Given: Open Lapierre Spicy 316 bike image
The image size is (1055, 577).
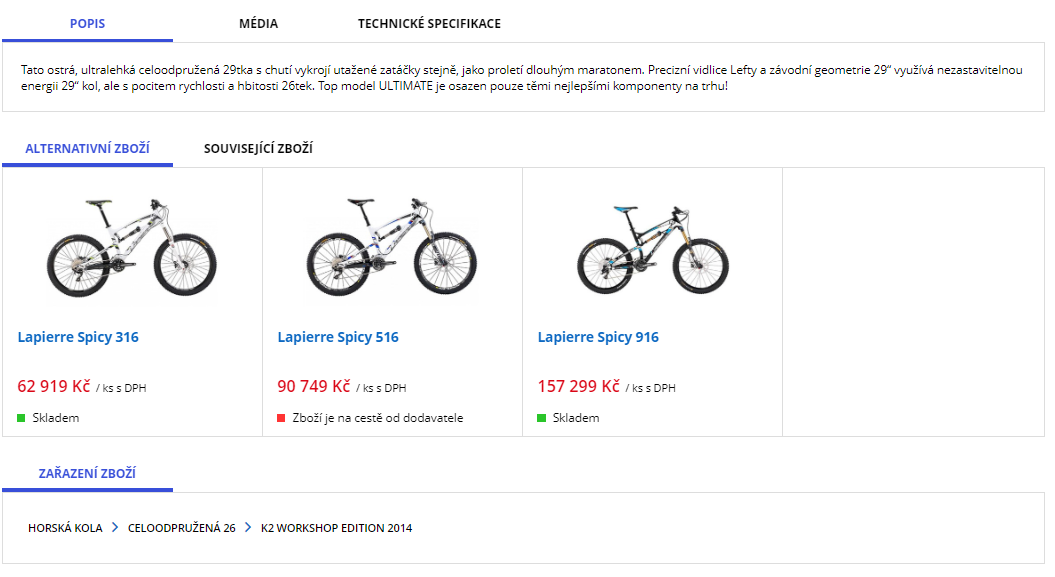Looking at the screenshot, I should point(131,247).
